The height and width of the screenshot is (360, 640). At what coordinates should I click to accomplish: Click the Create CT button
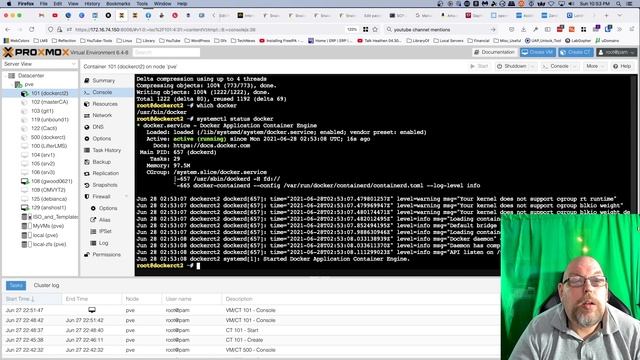[x=576, y=52]
